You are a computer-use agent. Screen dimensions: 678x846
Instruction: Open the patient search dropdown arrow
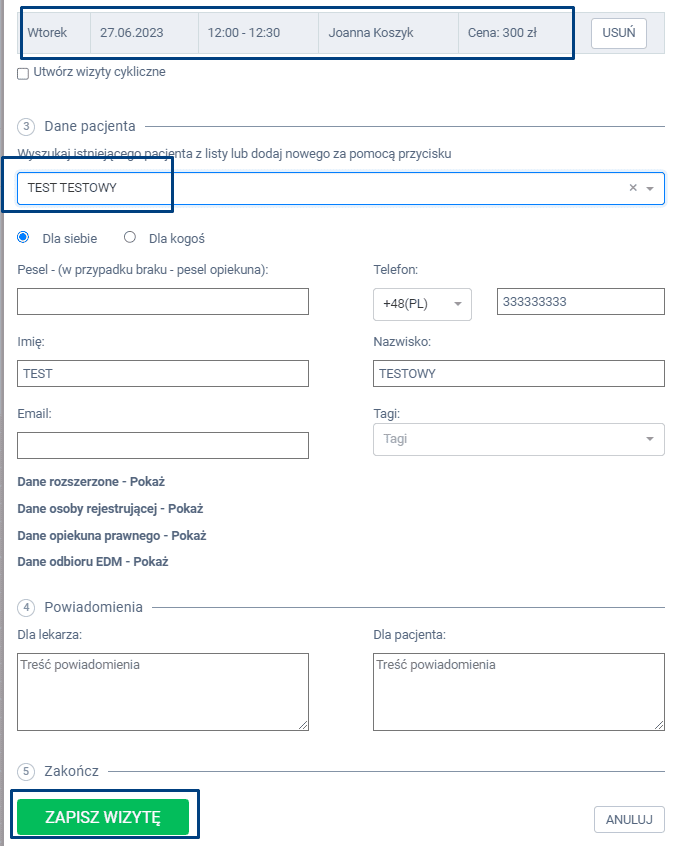point(650,188)
